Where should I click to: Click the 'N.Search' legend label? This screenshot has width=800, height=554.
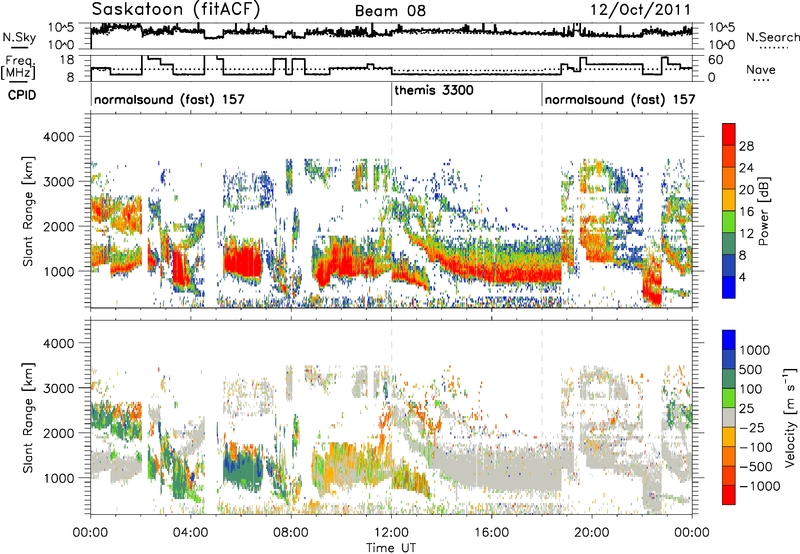point(772,37)
